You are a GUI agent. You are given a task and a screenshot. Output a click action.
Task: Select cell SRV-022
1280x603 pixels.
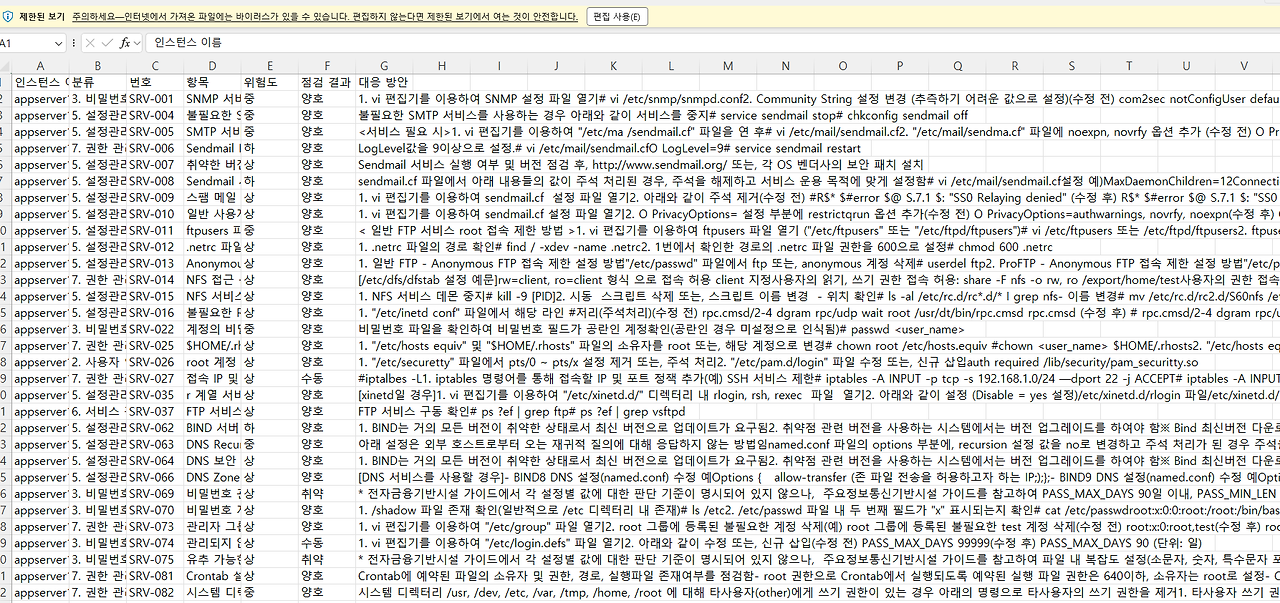pyautogui.click(x=155, y=329)
